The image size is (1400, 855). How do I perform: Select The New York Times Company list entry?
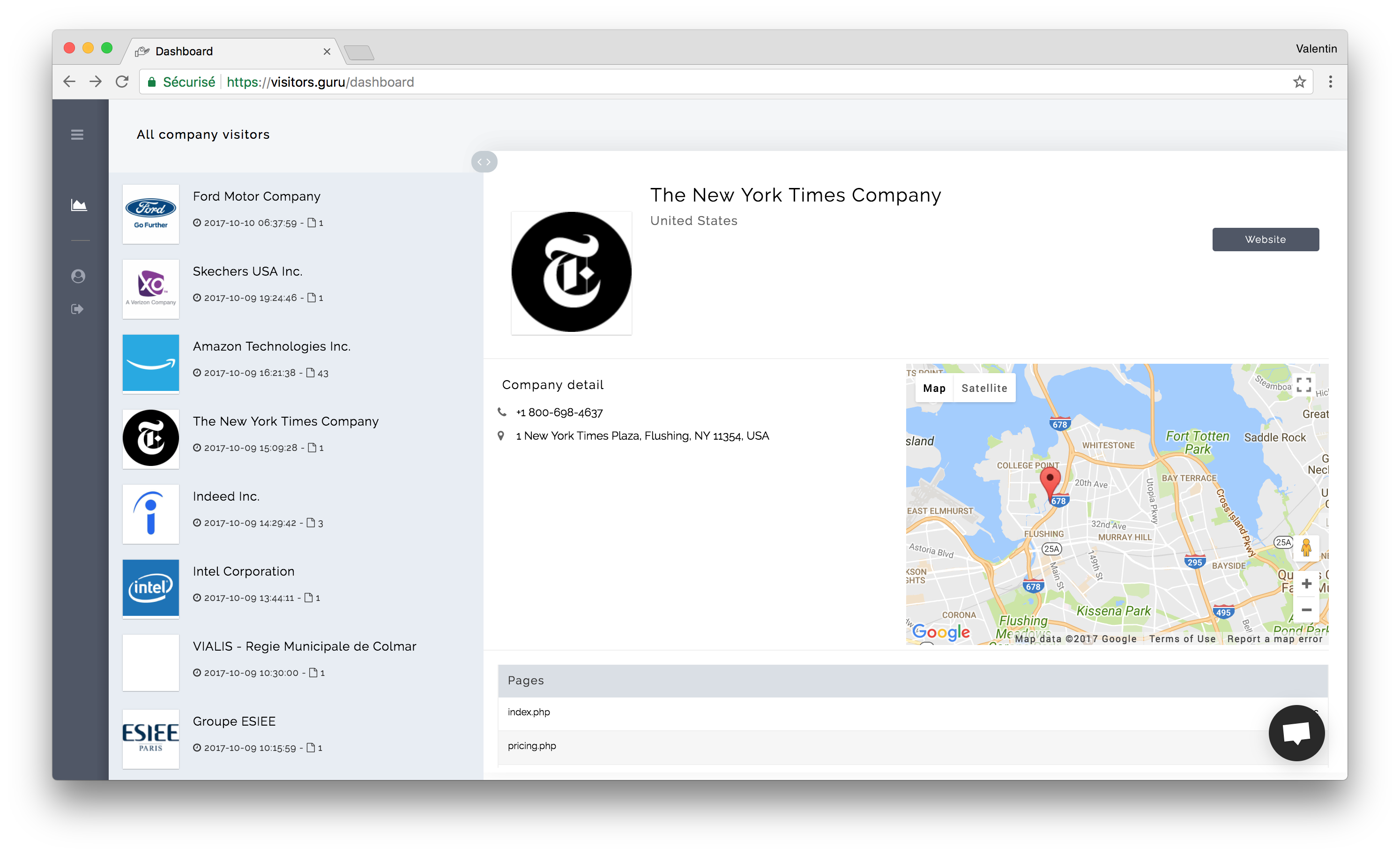[x=296, y=439]
